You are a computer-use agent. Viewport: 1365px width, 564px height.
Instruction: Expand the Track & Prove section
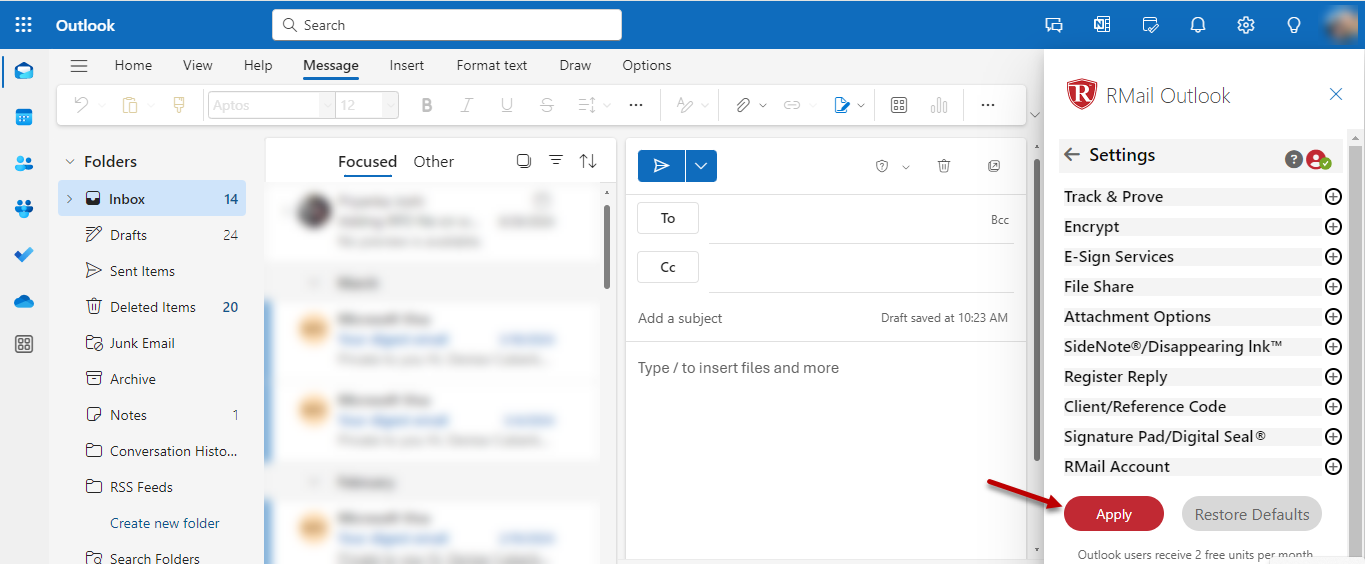coord(1333,197)
